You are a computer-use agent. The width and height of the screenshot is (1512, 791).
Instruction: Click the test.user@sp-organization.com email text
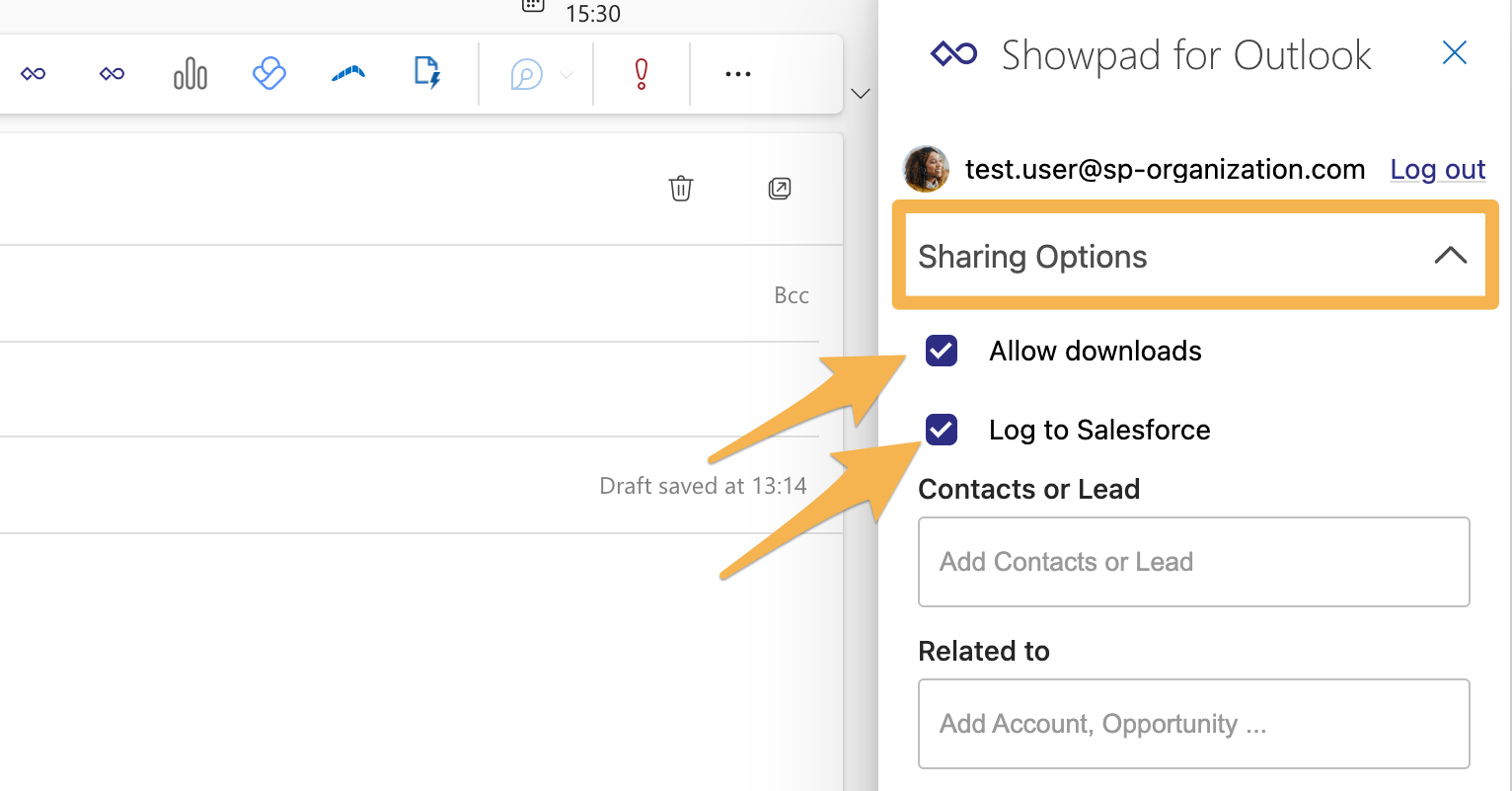(x=1166, y=170)
